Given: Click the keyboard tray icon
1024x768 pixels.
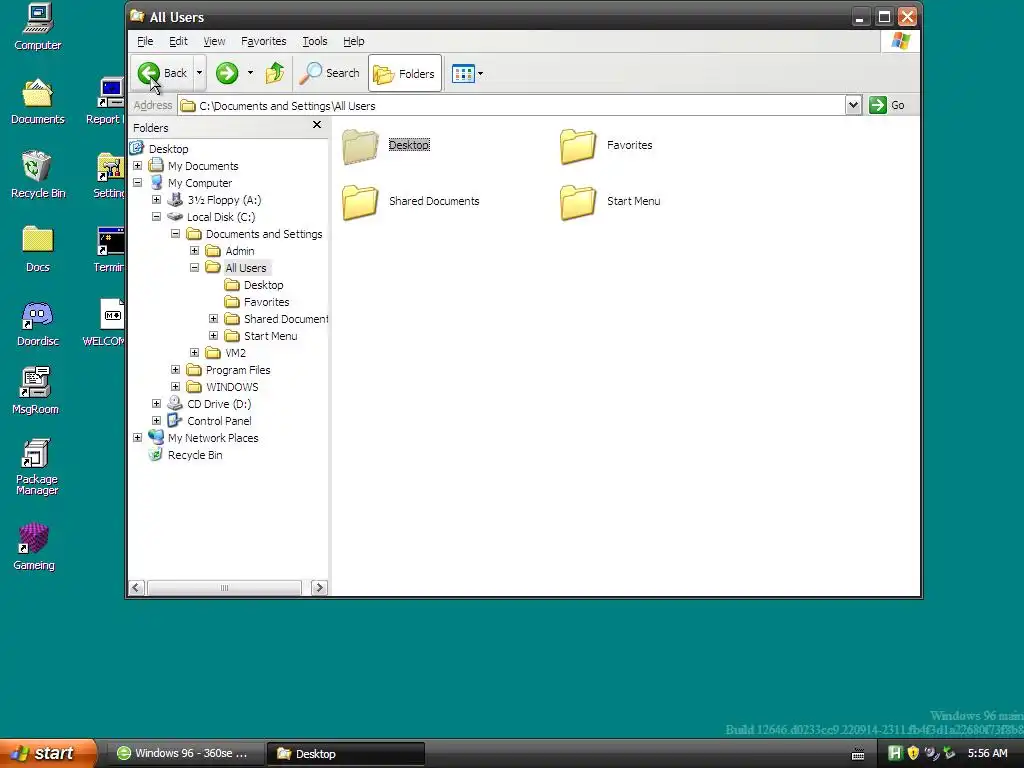Looking at the screenshot, I should [858, 754].
